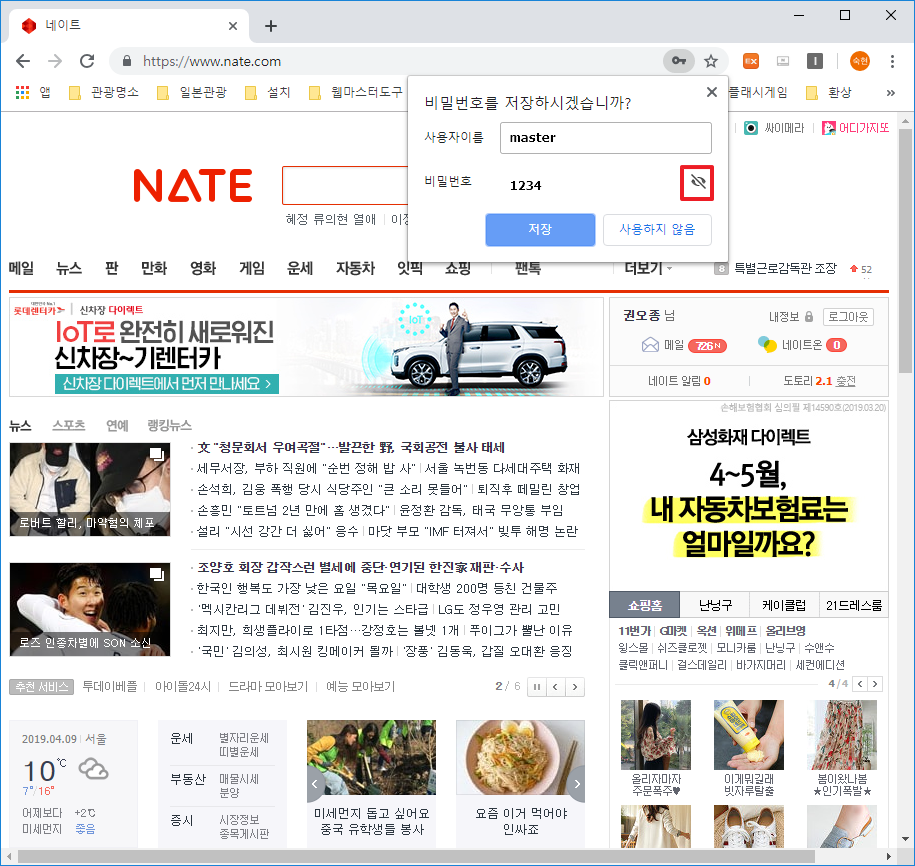This screenshot has height=866, width=915.
Task: Open 메일 in main navigation
Action: (21, 268)
